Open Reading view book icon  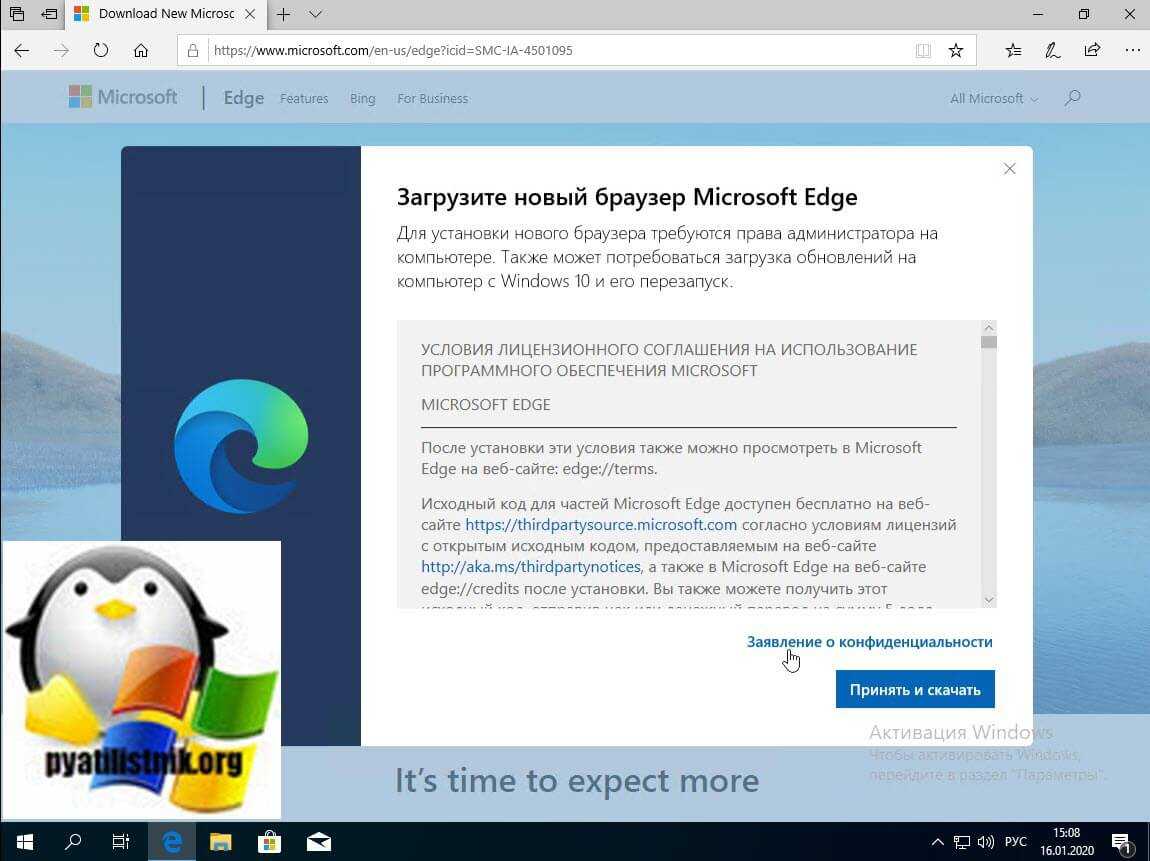(923, 50)
